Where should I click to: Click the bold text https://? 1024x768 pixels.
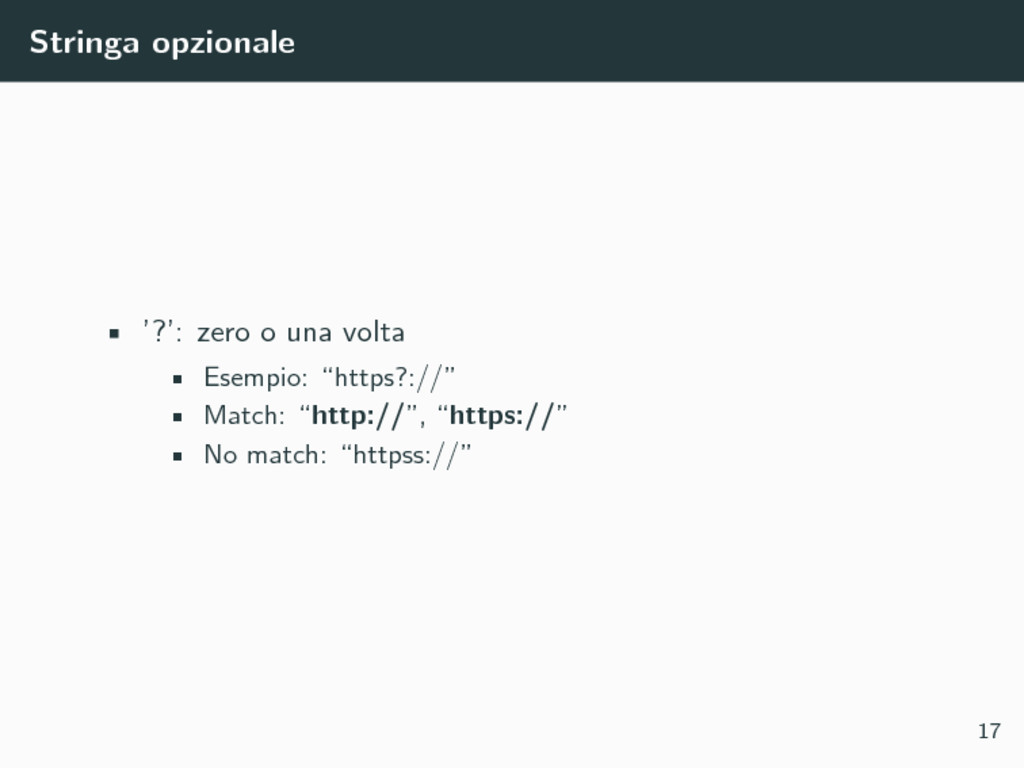point(502,416)
